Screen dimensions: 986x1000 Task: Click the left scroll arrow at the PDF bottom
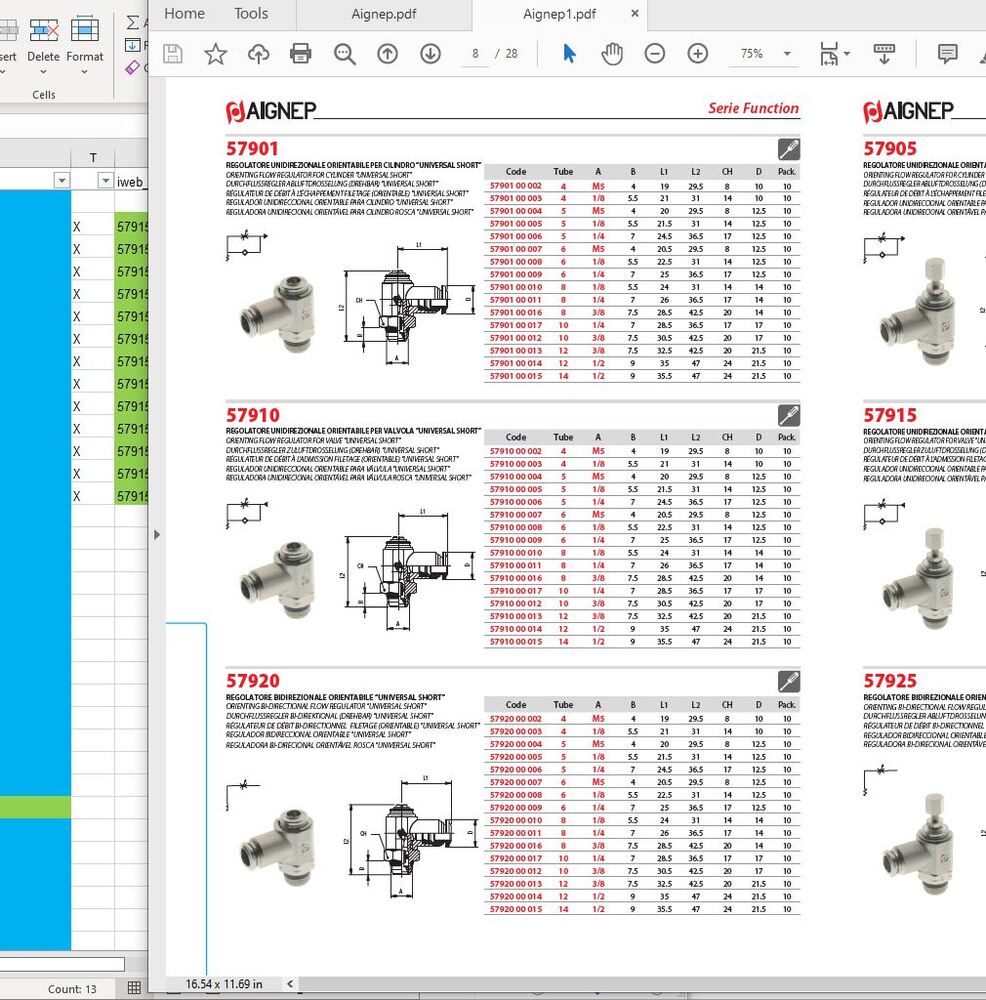pos(290,984)
